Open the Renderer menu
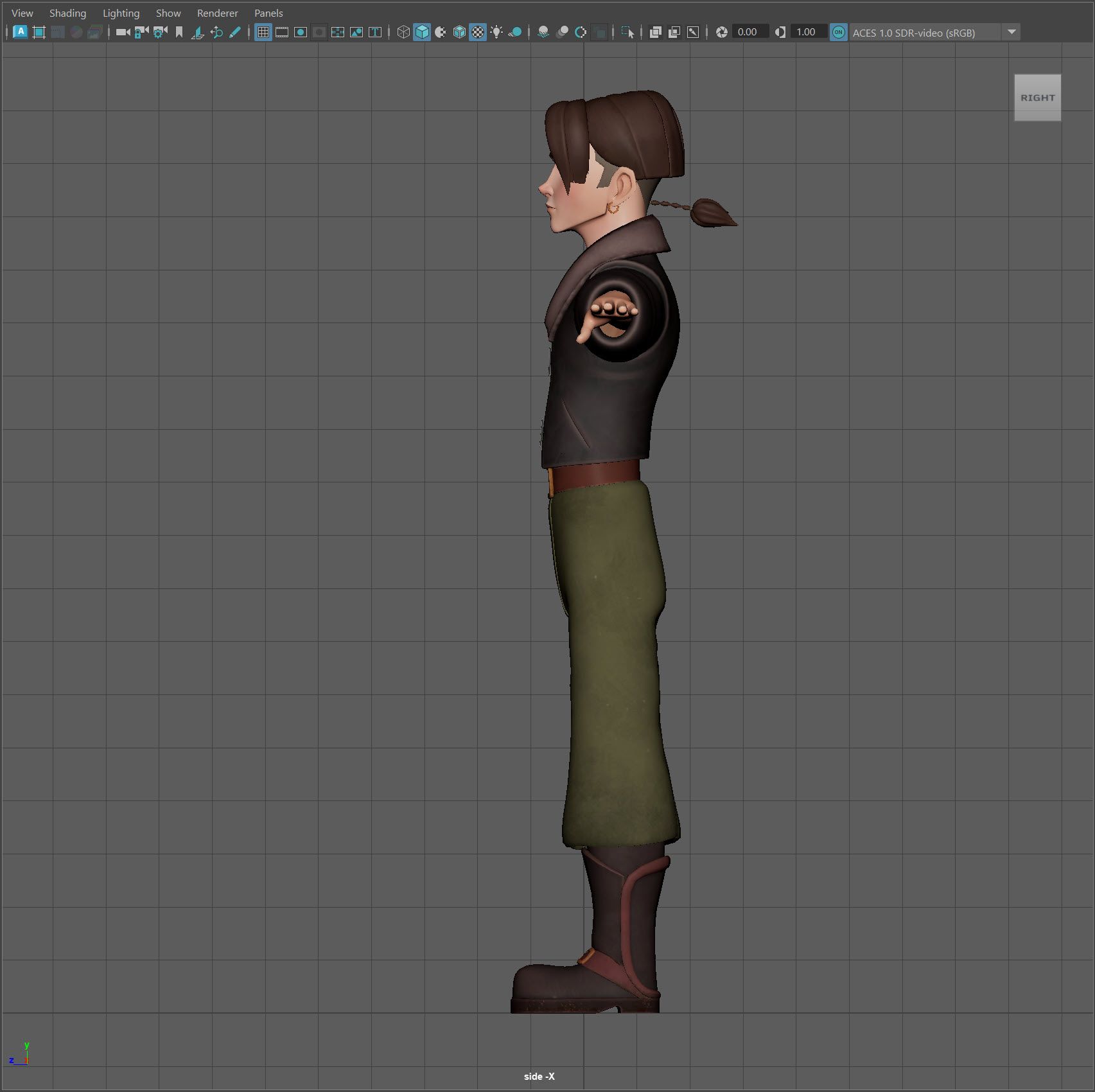 coord(217,13)
